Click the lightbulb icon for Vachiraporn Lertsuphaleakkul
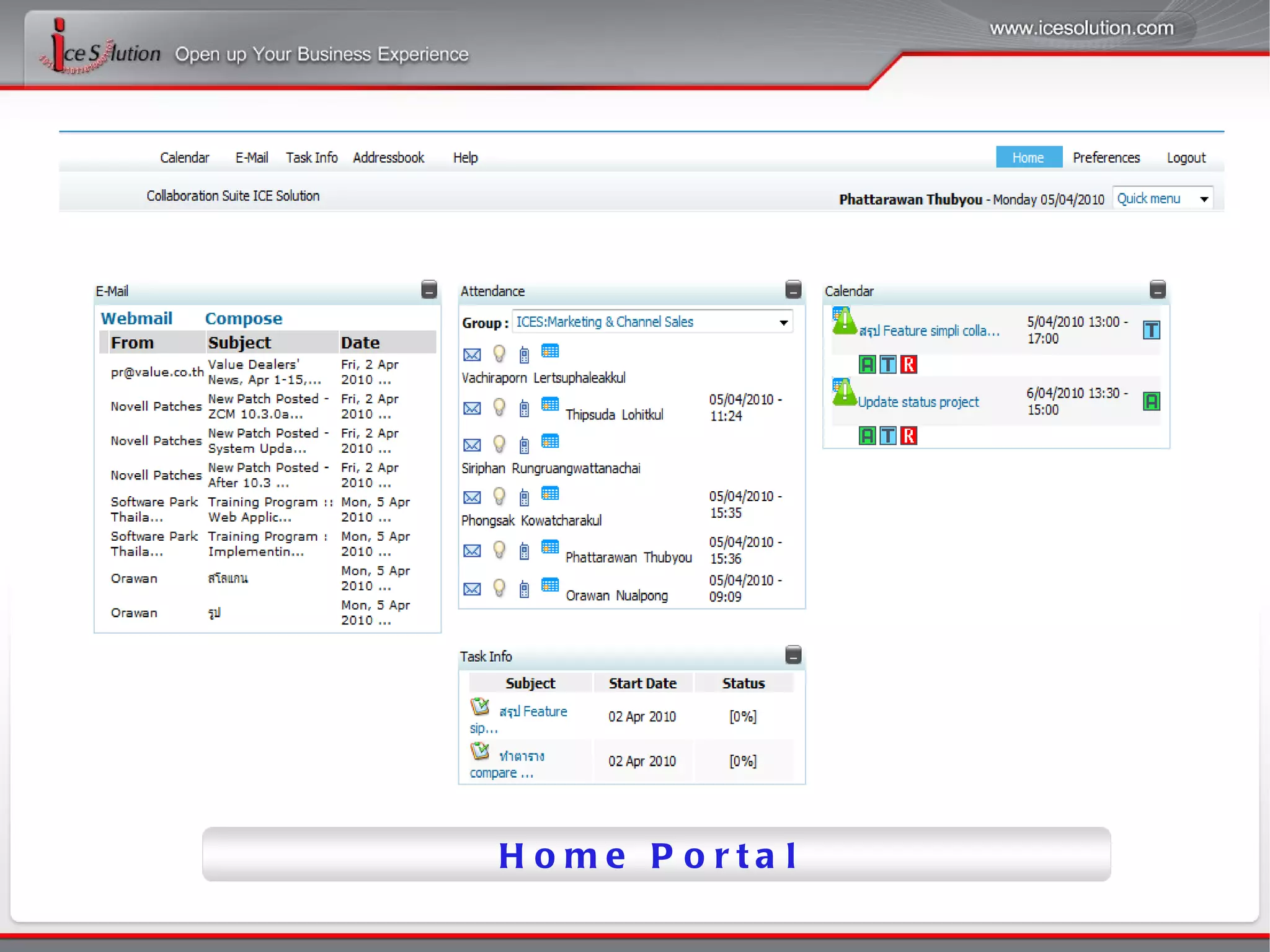 coord(499,354)
